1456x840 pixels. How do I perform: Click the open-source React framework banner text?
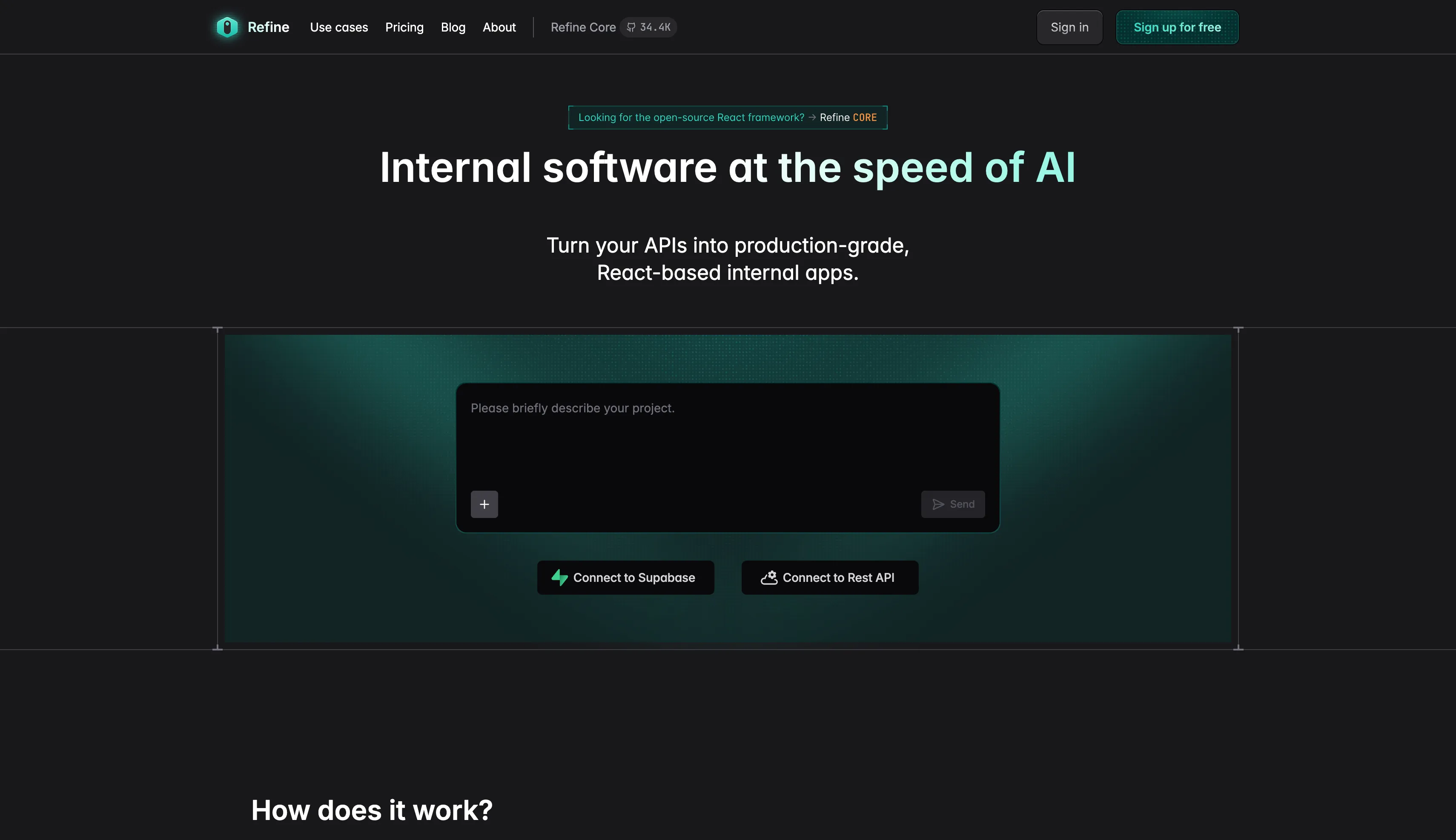(691, 118)
